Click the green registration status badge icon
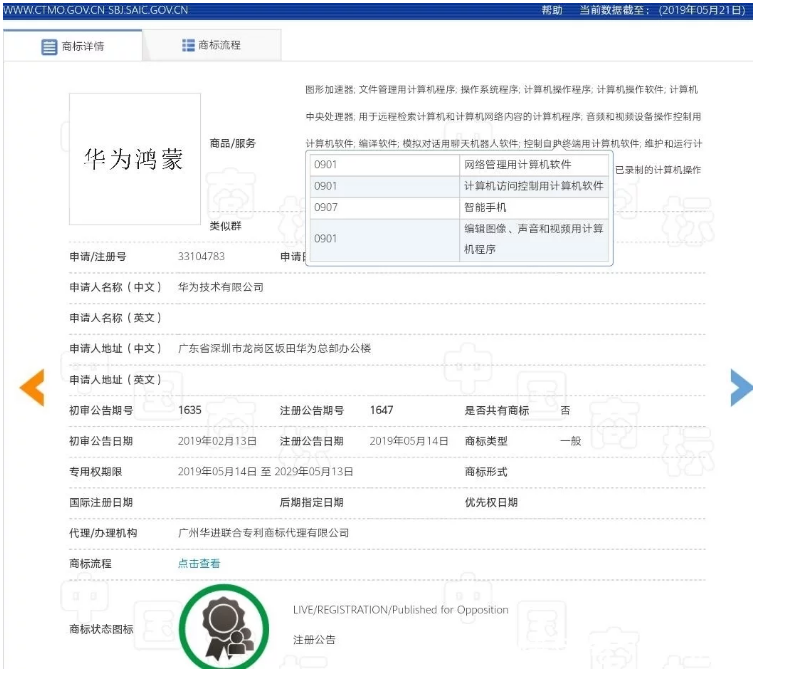 (224, 627)
